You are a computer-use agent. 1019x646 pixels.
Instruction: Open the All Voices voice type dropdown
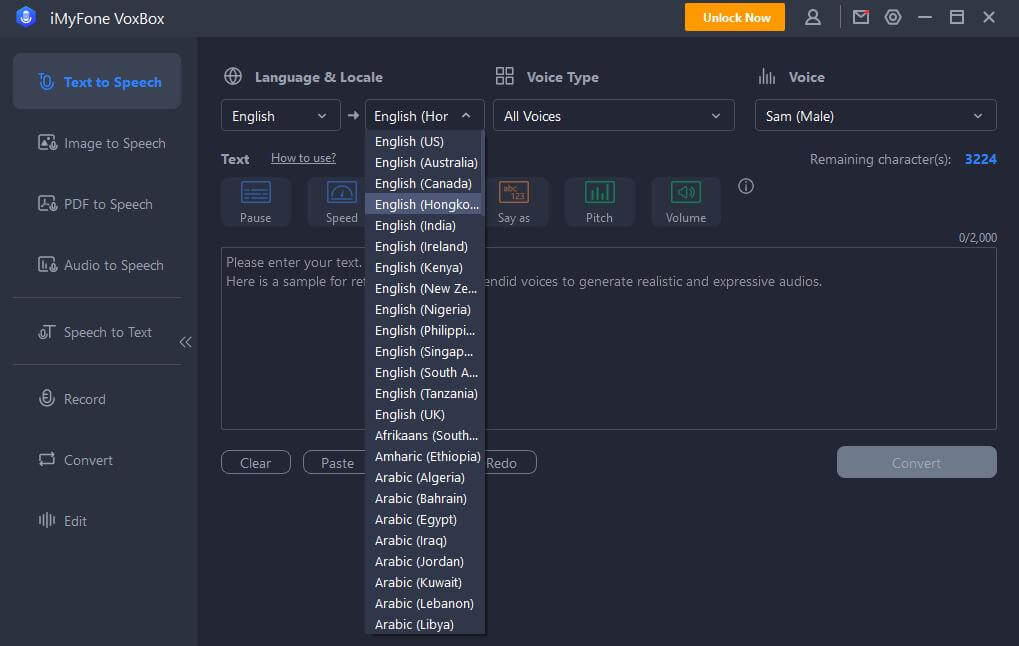613,116
